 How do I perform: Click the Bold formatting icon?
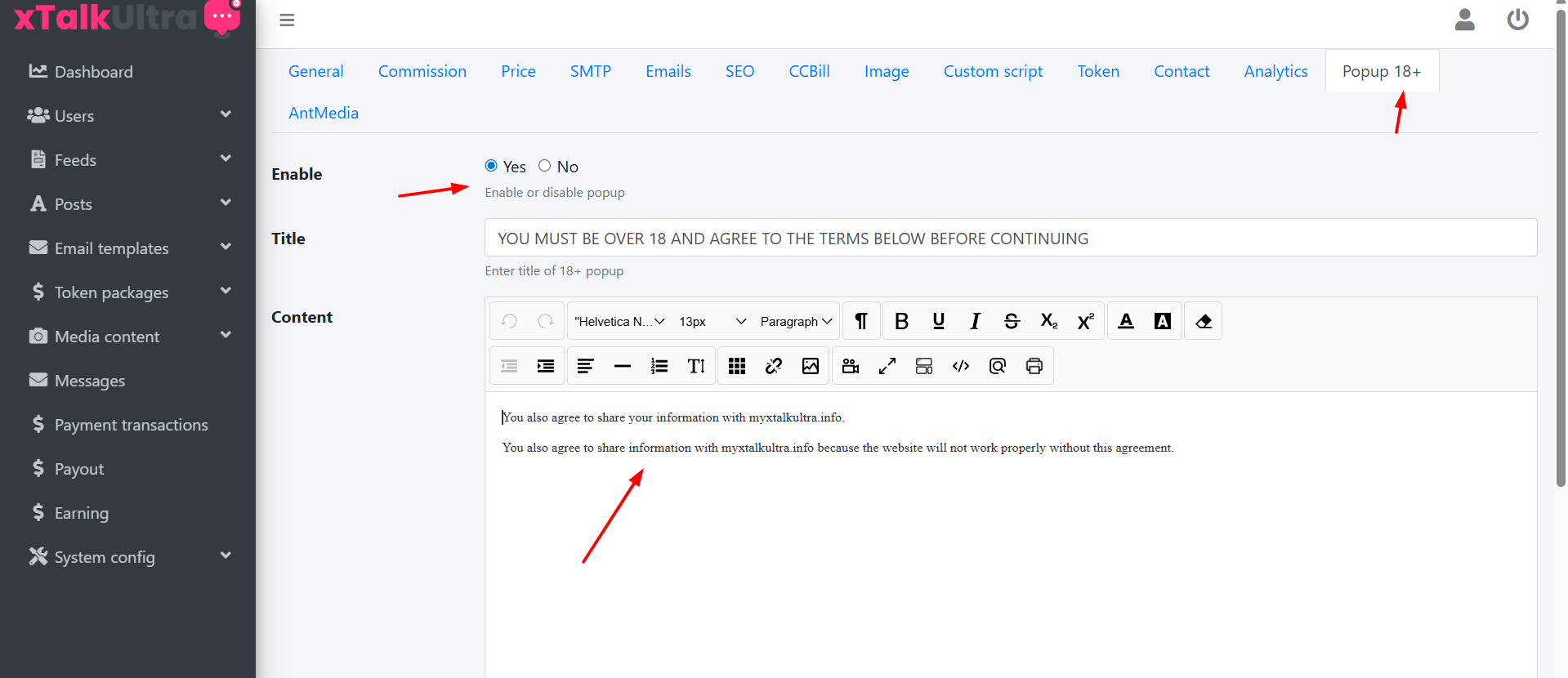(901, 321)
